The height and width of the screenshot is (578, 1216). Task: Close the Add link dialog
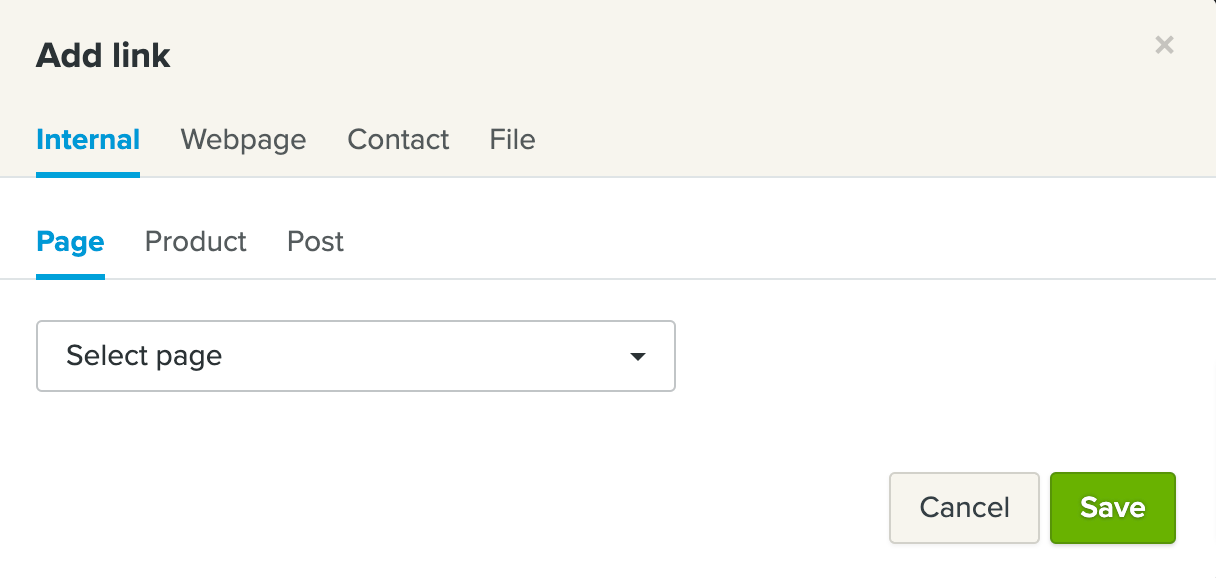pyautogui.click(x=1164, y=45)
